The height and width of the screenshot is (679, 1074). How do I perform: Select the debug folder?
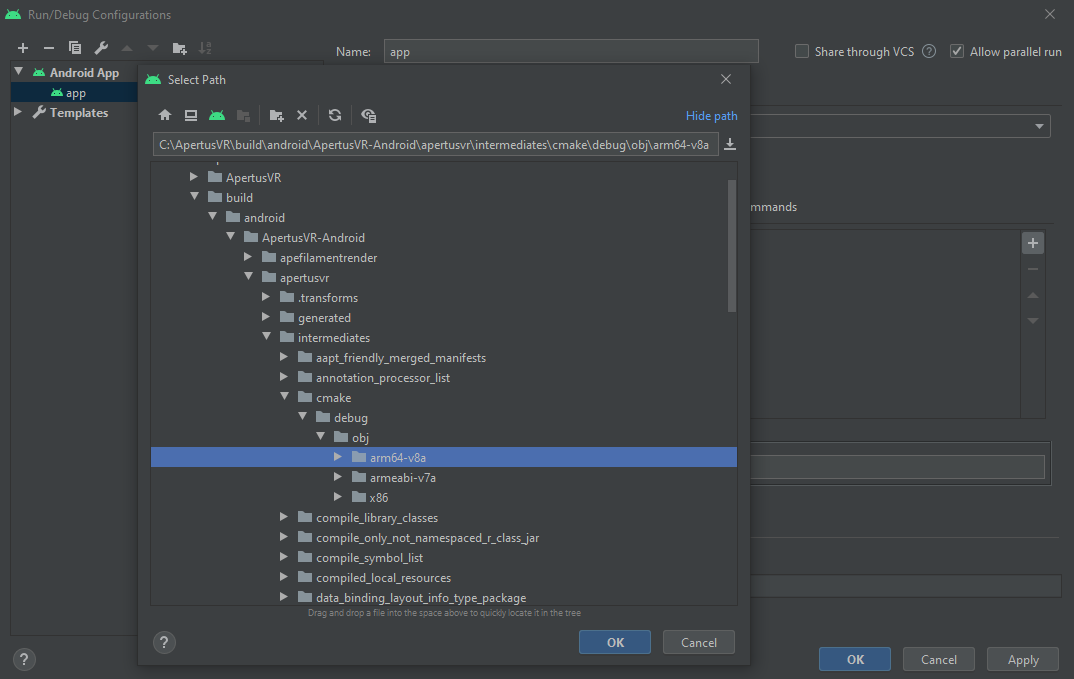click(351, 417)
